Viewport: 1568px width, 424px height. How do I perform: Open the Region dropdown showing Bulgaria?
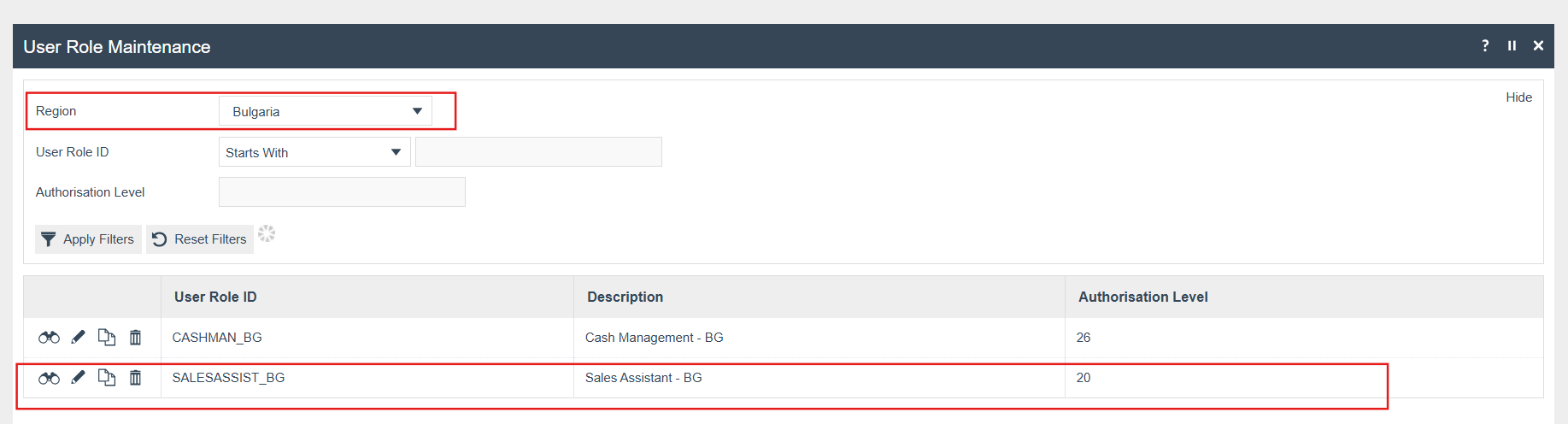point(326,111)
